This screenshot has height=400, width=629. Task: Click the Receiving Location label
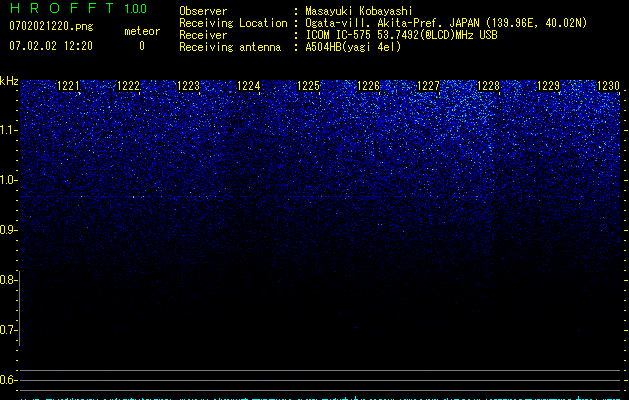(233, 23)
